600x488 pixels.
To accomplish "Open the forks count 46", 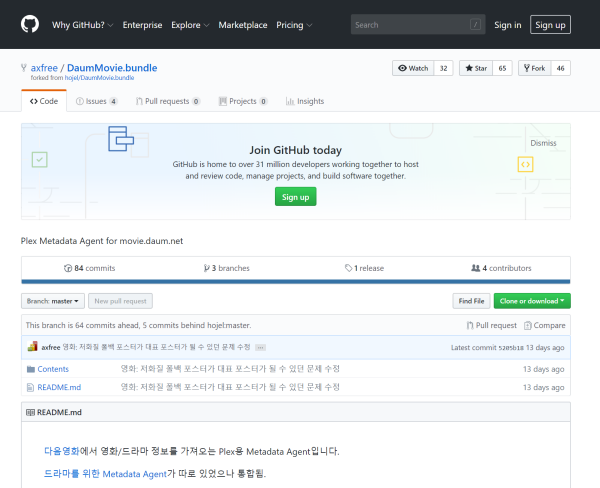I will pyautogui.click(x=561, y=68).
